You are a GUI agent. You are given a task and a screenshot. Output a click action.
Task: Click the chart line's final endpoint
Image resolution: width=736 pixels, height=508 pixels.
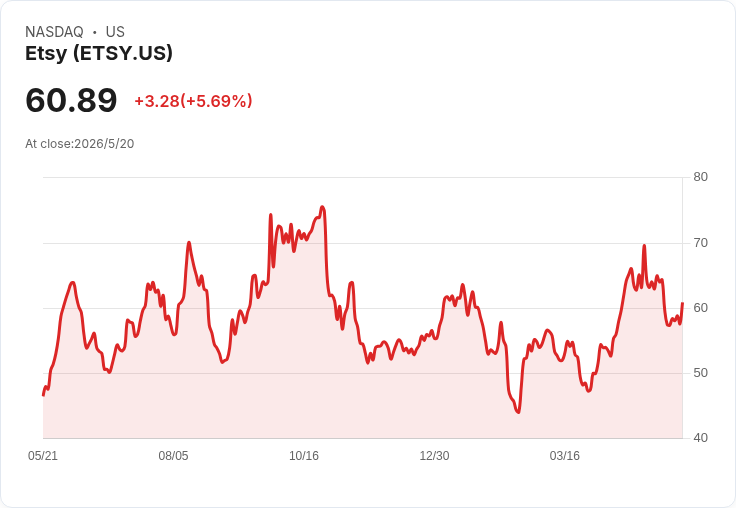point(682,304)
